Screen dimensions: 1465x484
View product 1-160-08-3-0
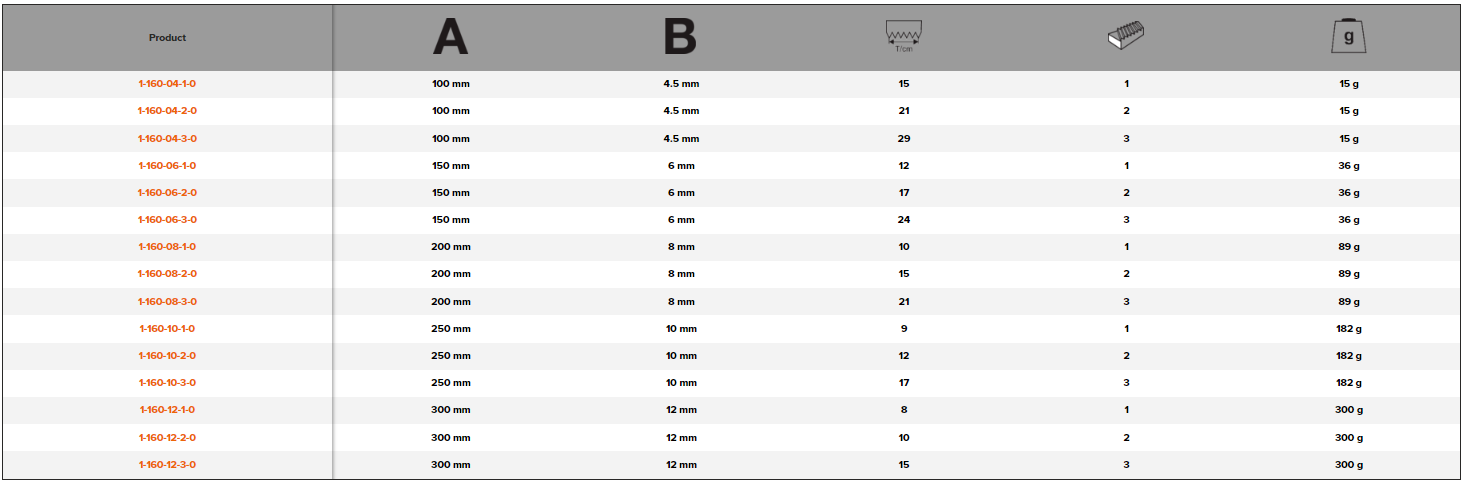pos(167,301)
